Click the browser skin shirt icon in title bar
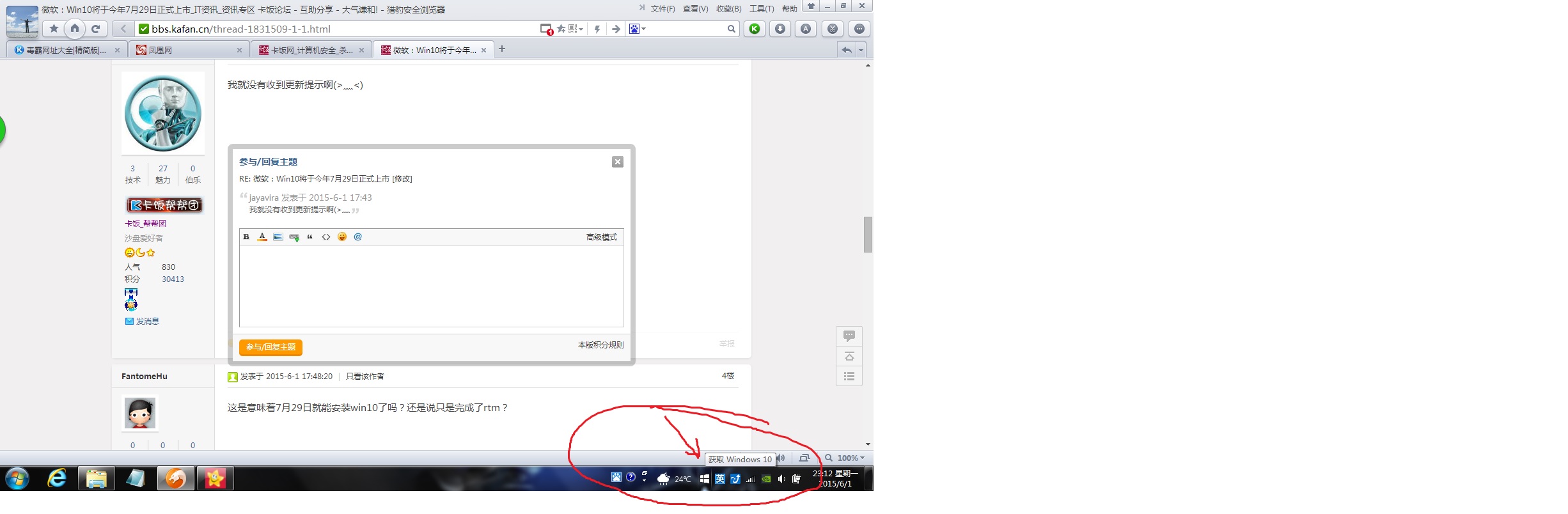This screenshot has height=514, width=1568. [x=811, y=6]
